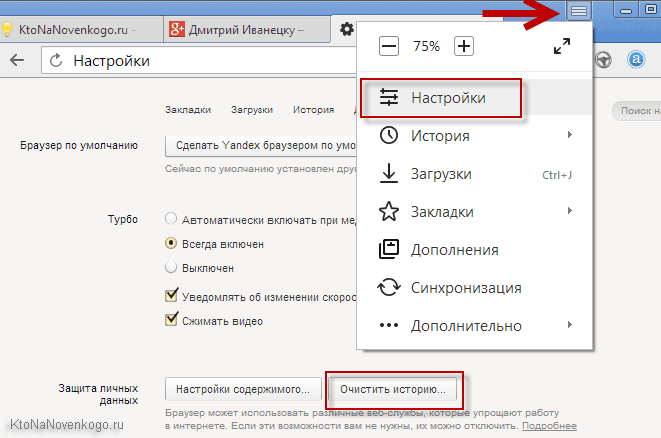
Task: Select the Всегда включен radio button
Action: (x=171, y=243)
